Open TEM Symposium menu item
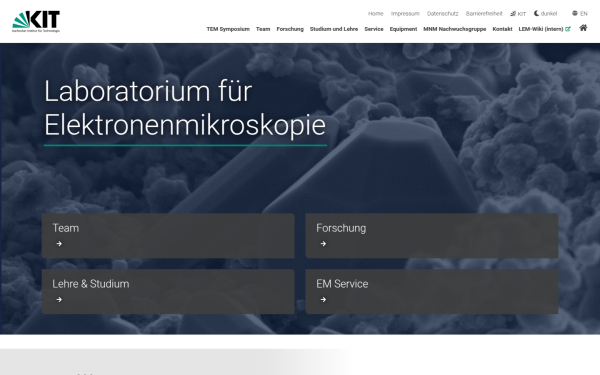The width and height of the screenshot is (600, 375). 228,29
